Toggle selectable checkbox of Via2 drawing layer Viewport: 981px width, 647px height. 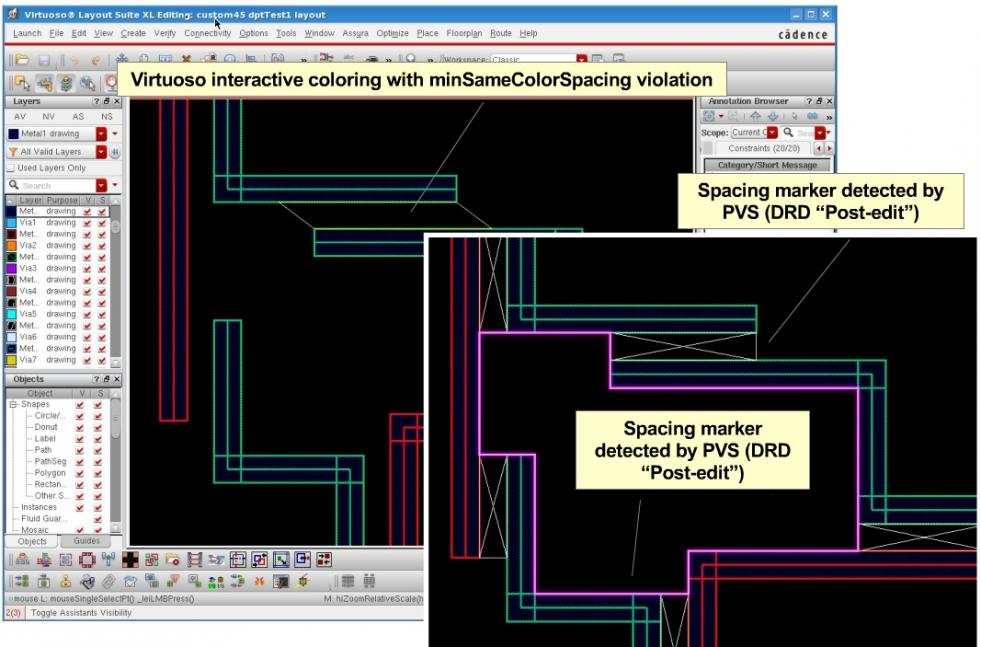(102, 246)
